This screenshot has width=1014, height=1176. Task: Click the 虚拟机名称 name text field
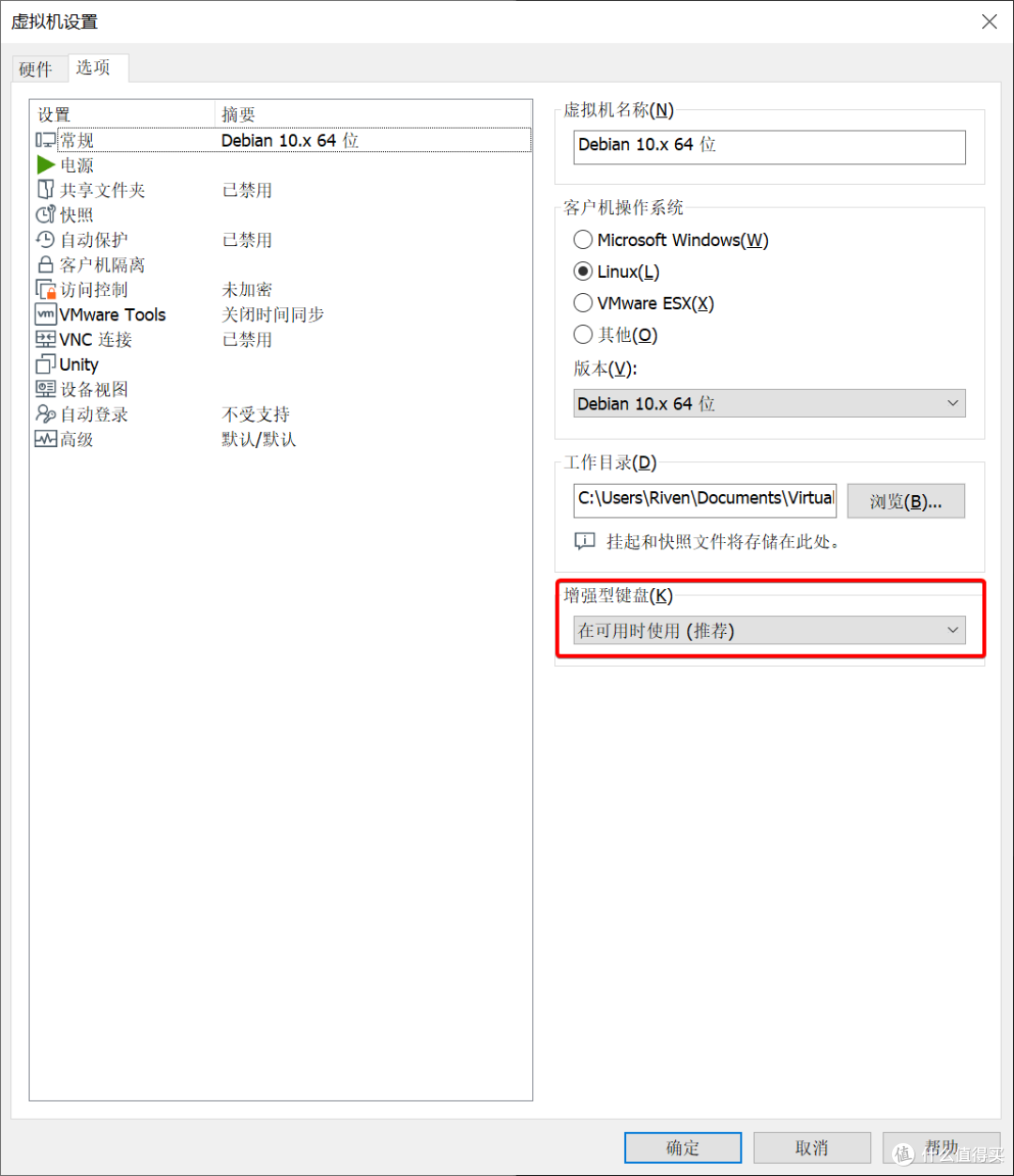click(x=769, y=146)
